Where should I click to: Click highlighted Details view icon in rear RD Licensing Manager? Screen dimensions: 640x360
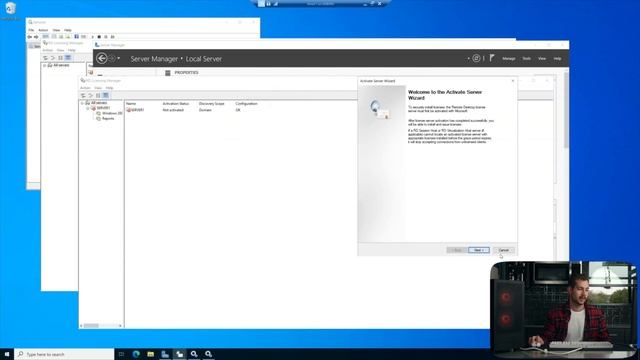click(68, 58)
